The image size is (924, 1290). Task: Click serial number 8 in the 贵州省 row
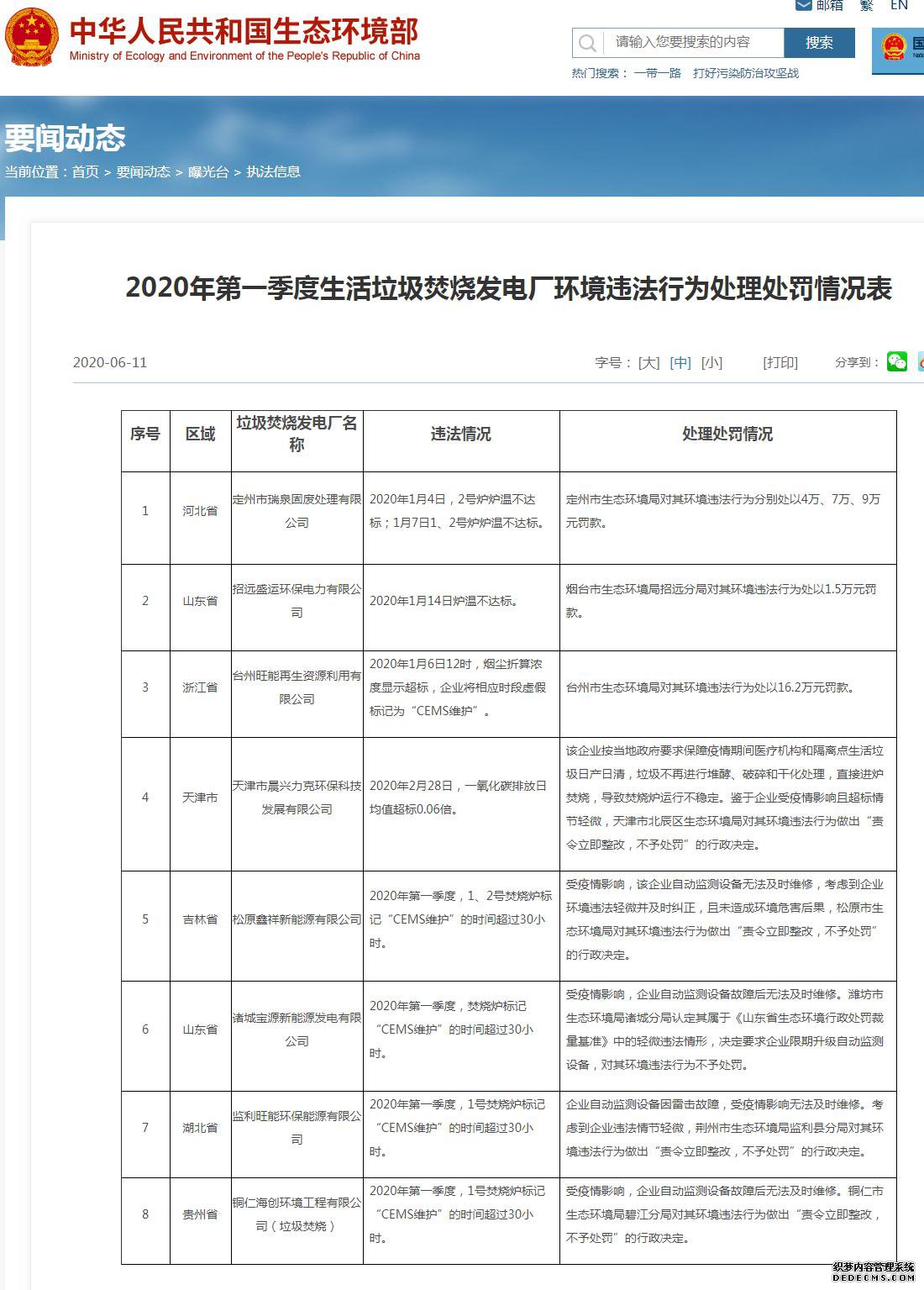coord(145,1214)
